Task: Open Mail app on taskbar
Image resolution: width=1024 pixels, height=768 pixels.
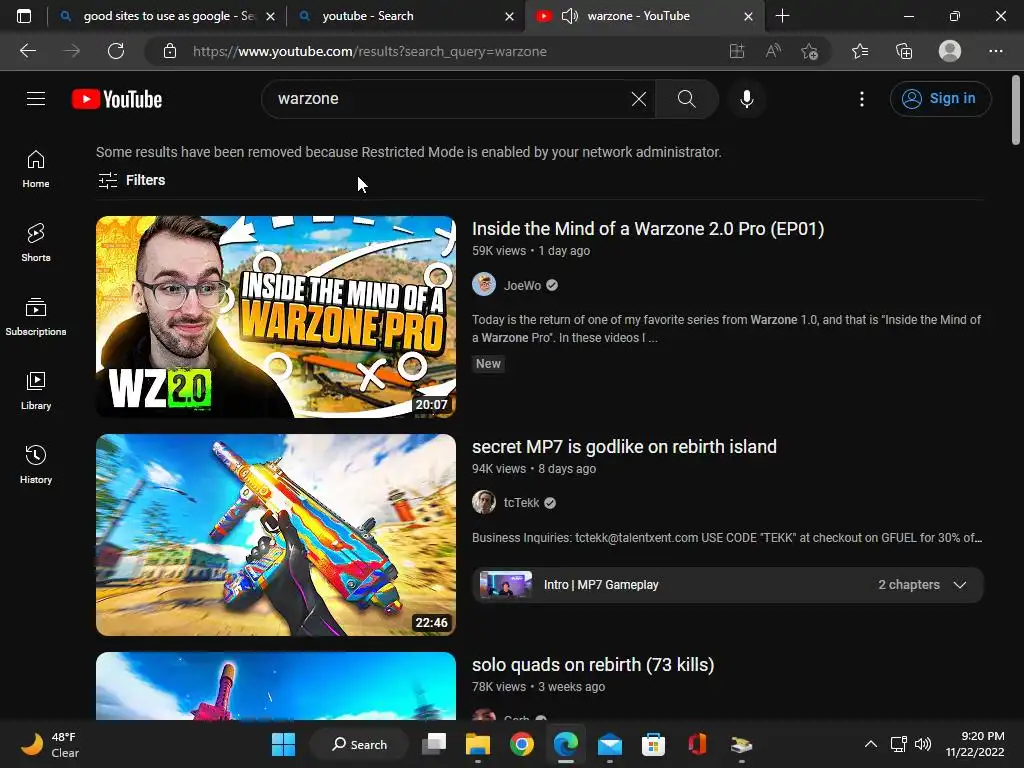Action: (x=609, y=744)
